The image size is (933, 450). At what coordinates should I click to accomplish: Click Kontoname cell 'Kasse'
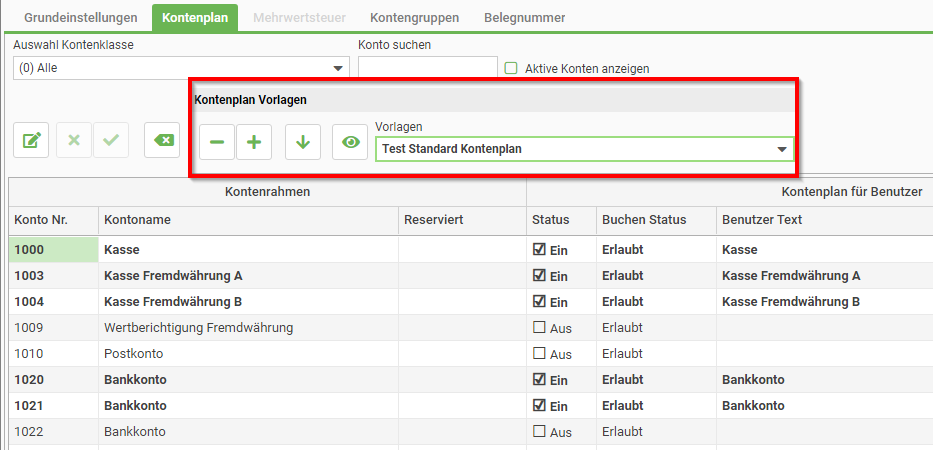pos(249,249)
